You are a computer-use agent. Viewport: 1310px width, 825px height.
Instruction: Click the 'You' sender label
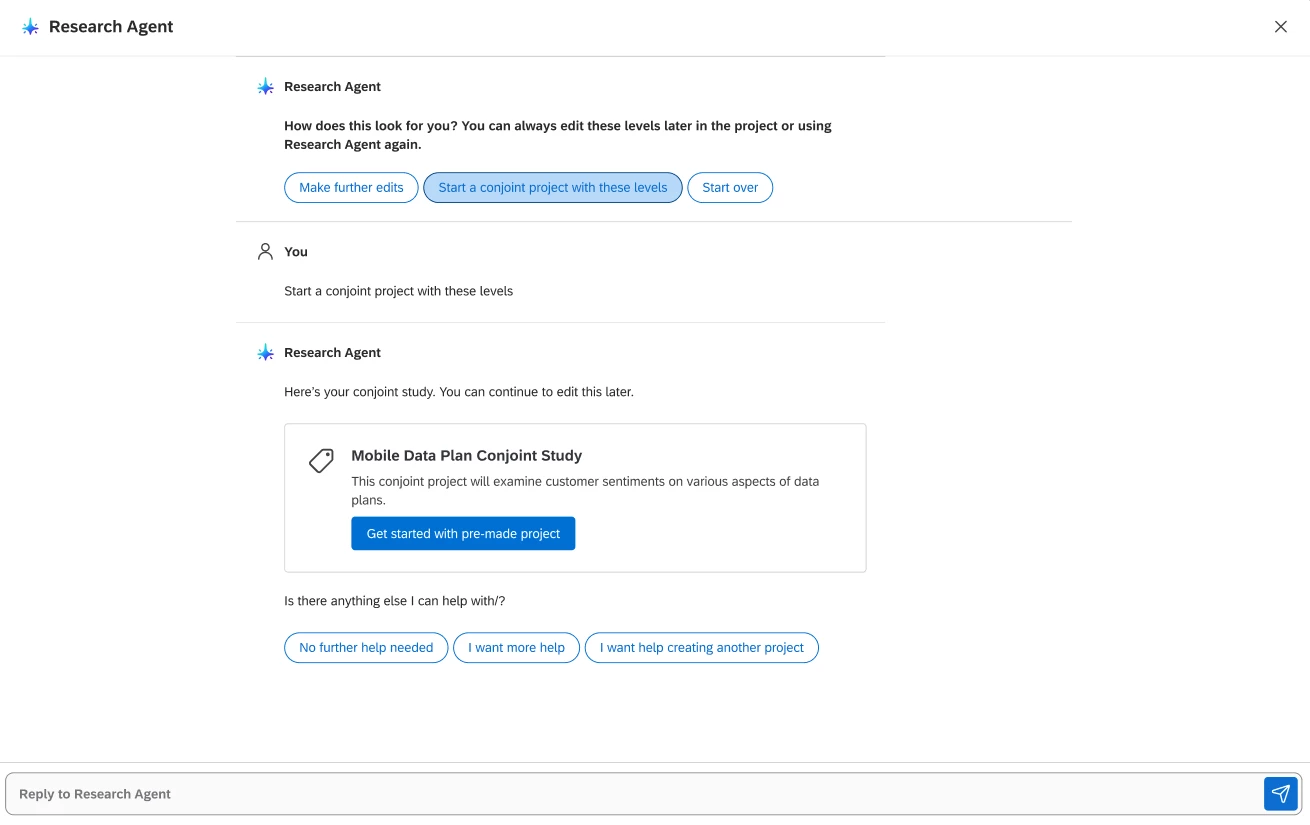[296, 252]
